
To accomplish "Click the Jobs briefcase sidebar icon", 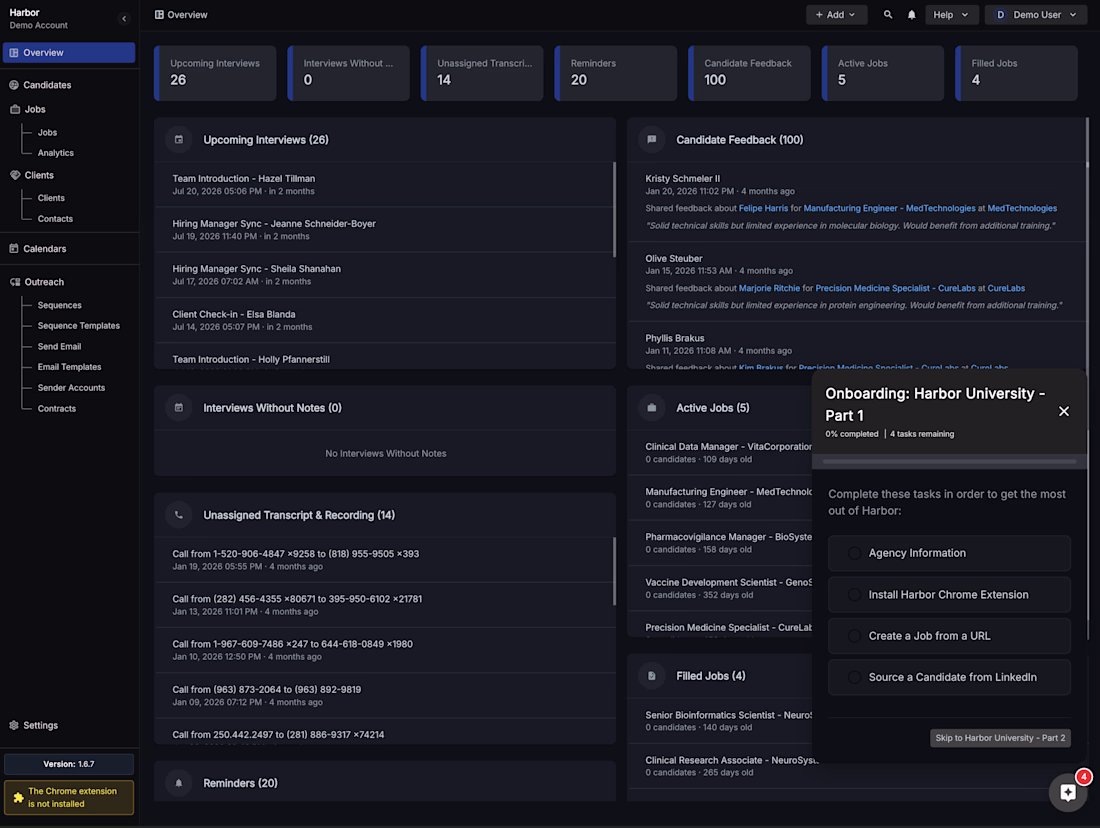I will (x=15, y=109).
